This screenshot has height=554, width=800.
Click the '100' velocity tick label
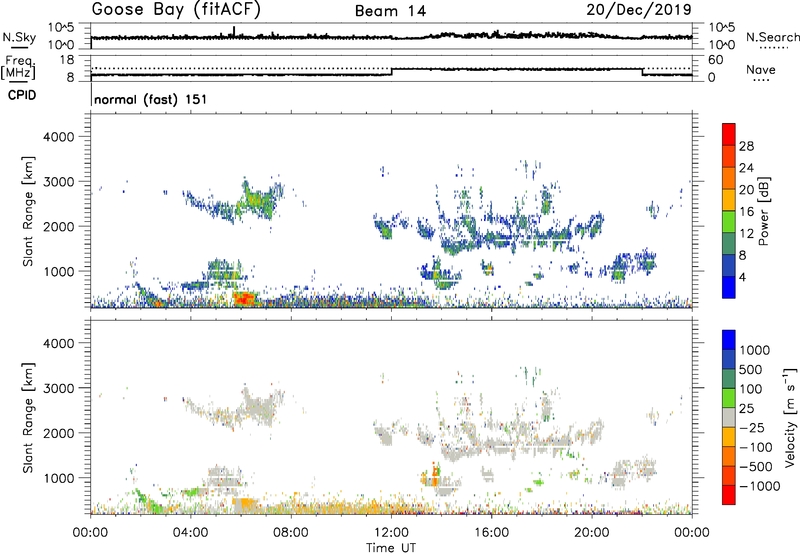751,389
